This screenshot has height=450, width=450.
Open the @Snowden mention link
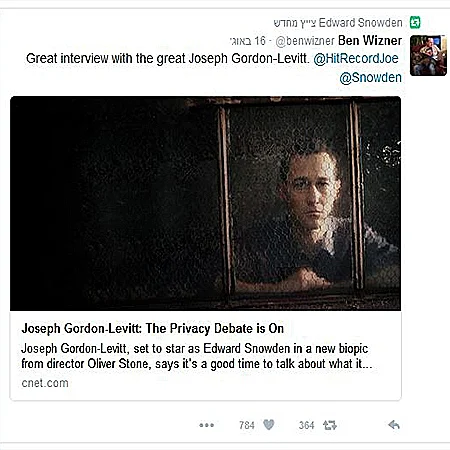(370, 78)
